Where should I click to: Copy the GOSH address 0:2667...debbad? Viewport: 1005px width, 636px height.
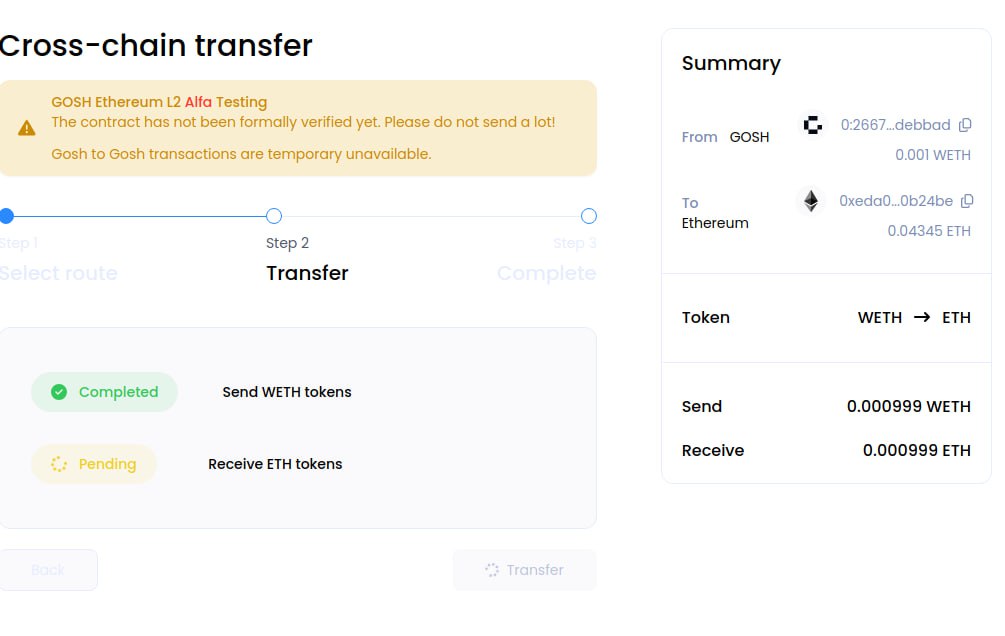965,125
